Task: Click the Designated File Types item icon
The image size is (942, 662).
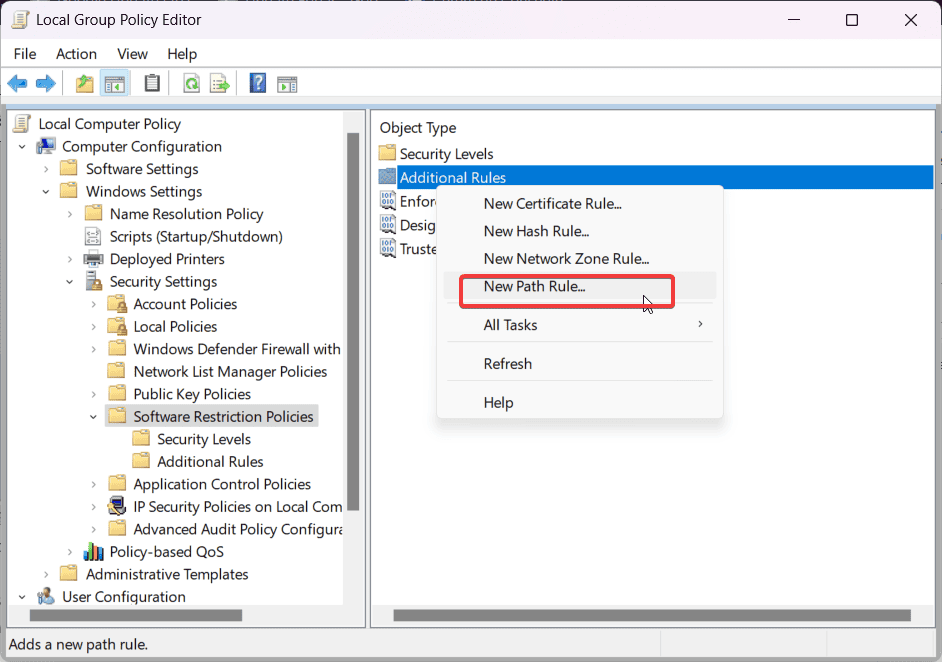Action: 387,225
